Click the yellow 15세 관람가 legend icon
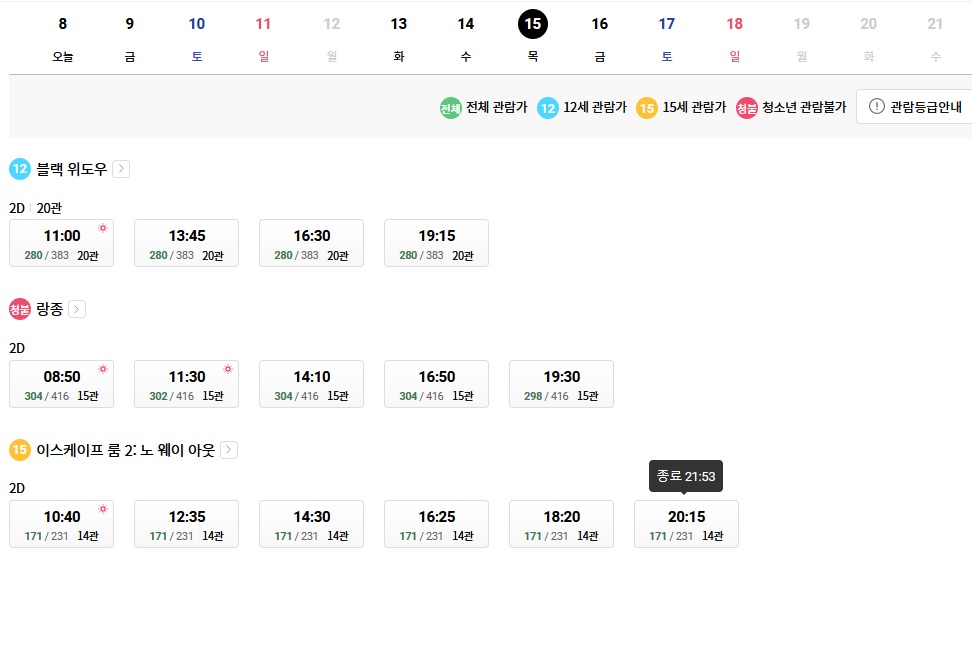972x670 pixels. [x=647, y=108]
